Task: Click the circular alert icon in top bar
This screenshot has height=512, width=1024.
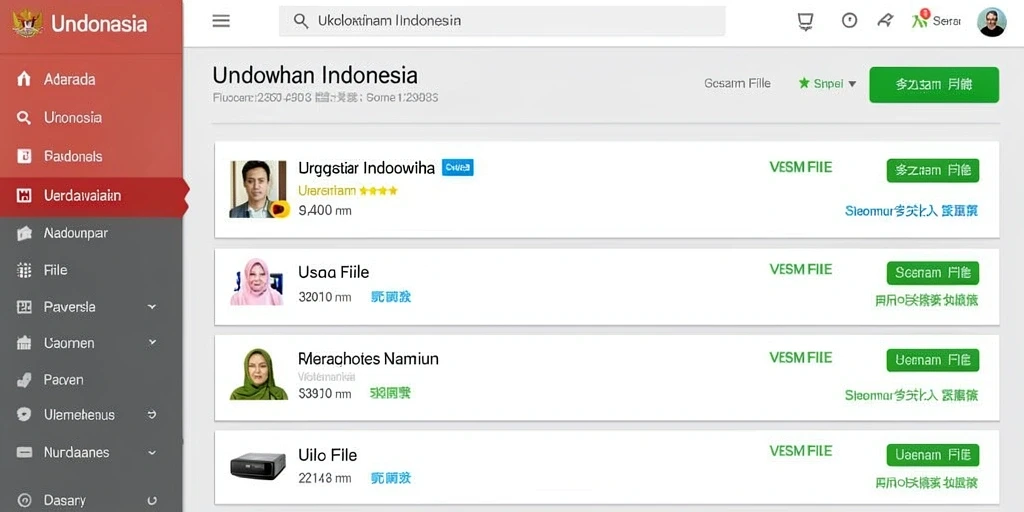Action: [849, 21]
